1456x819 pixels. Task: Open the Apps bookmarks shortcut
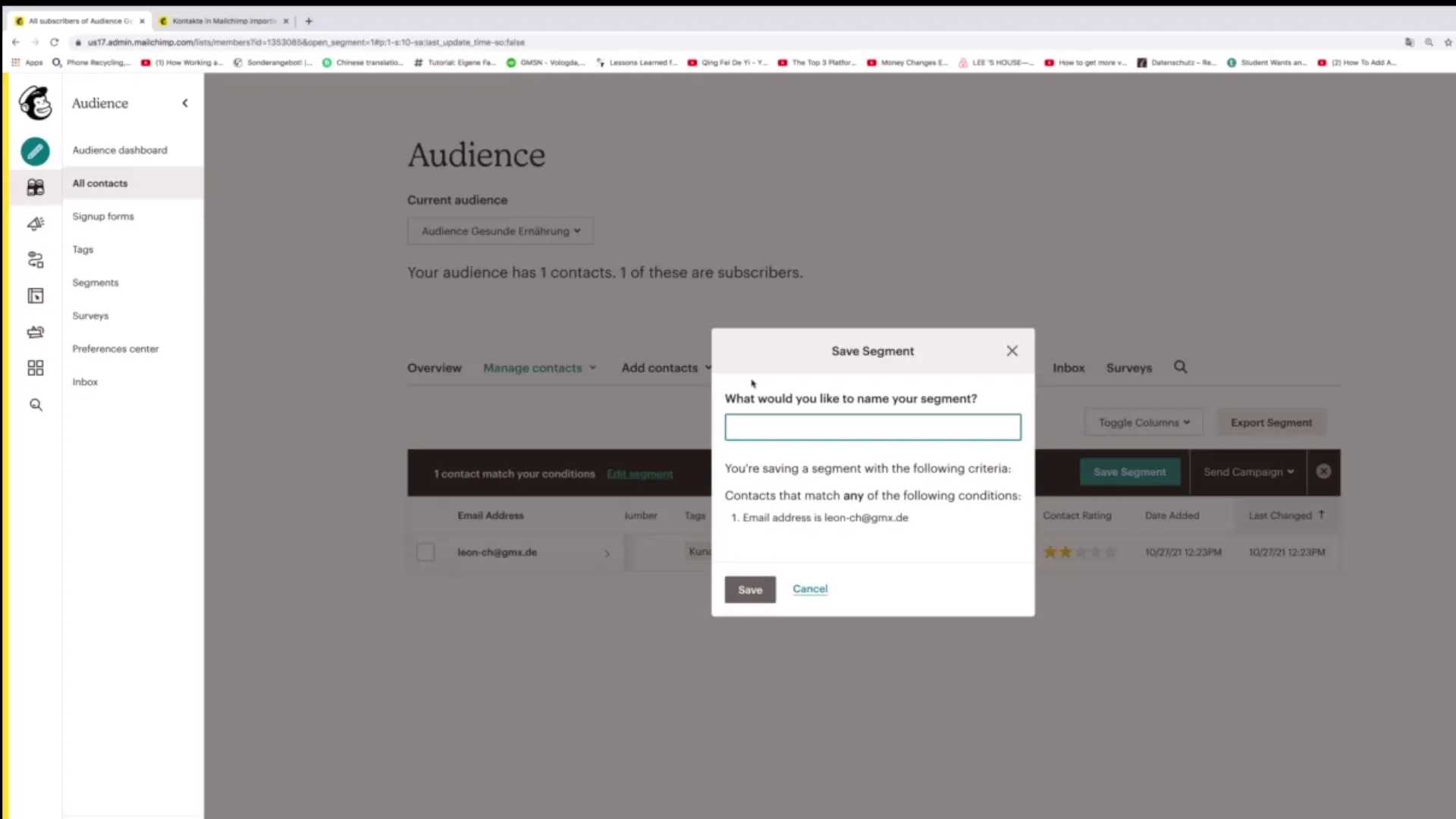(x=27, y=63)
